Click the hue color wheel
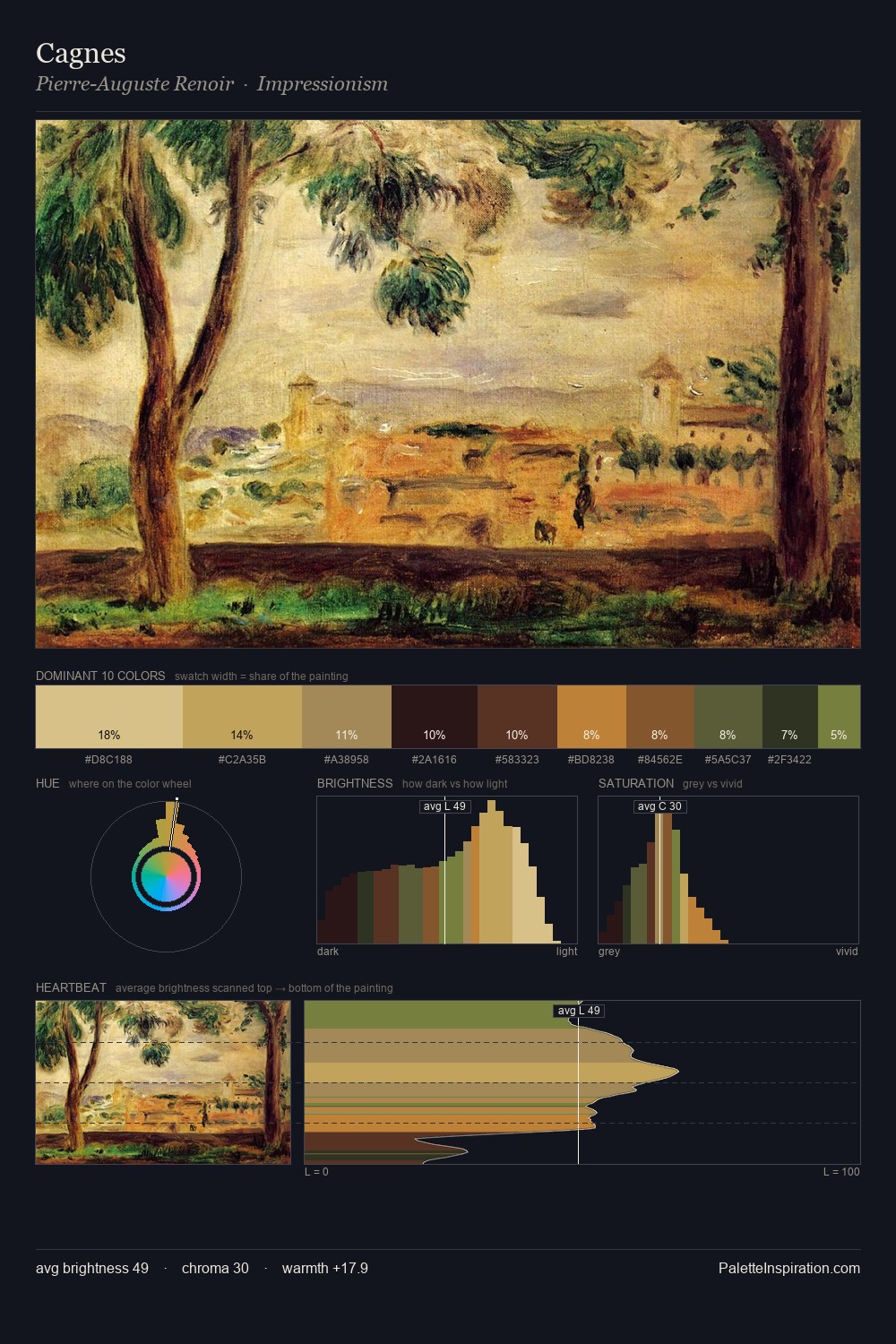The height and width of the screenshot is (1344, 896). [166, 875]
